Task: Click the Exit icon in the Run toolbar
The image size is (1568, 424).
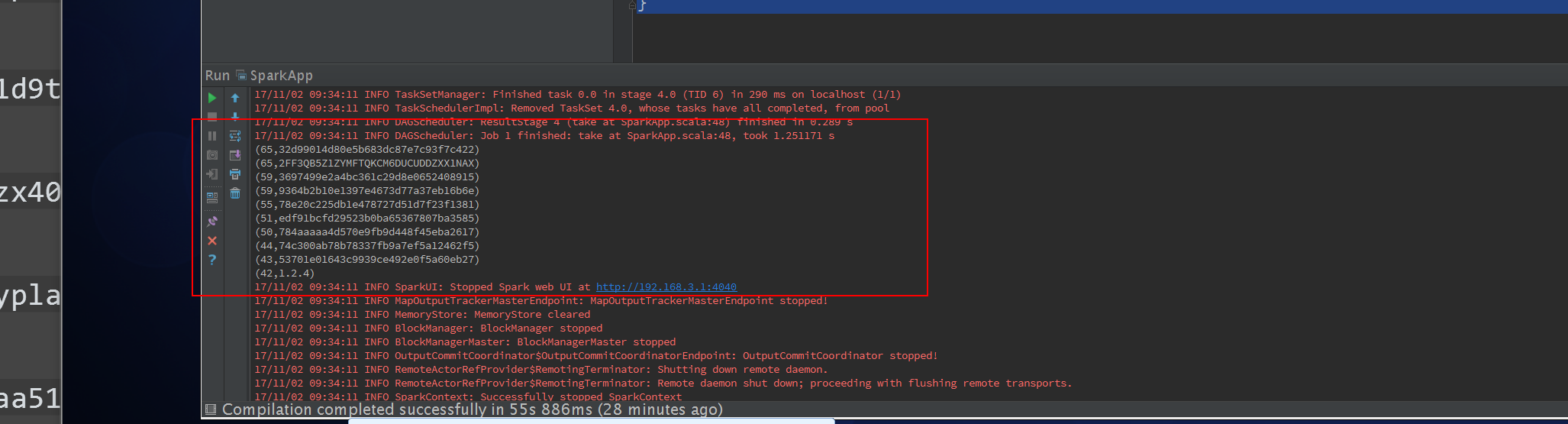Action: [x=212, y=174]
